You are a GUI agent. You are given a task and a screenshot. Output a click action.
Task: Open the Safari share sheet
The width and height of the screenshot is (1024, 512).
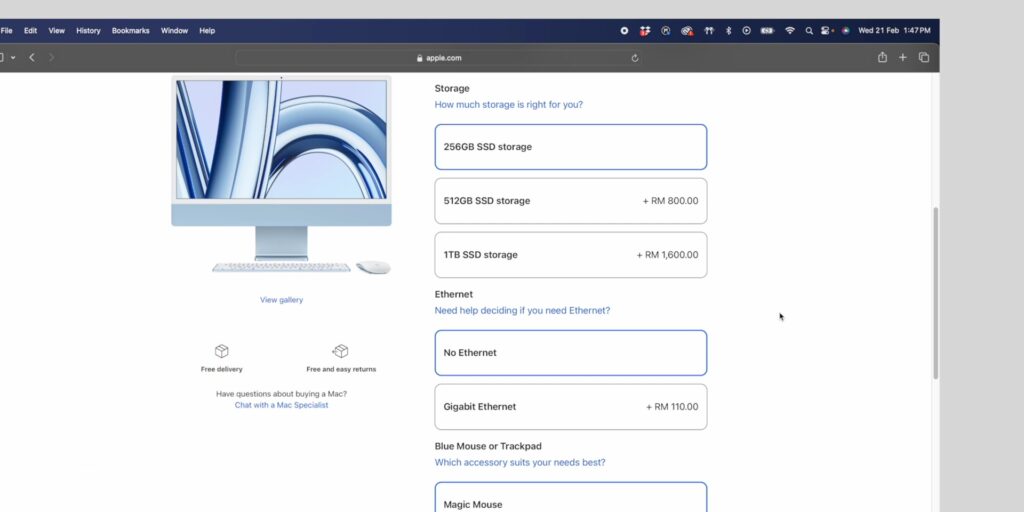pos(882,57)
